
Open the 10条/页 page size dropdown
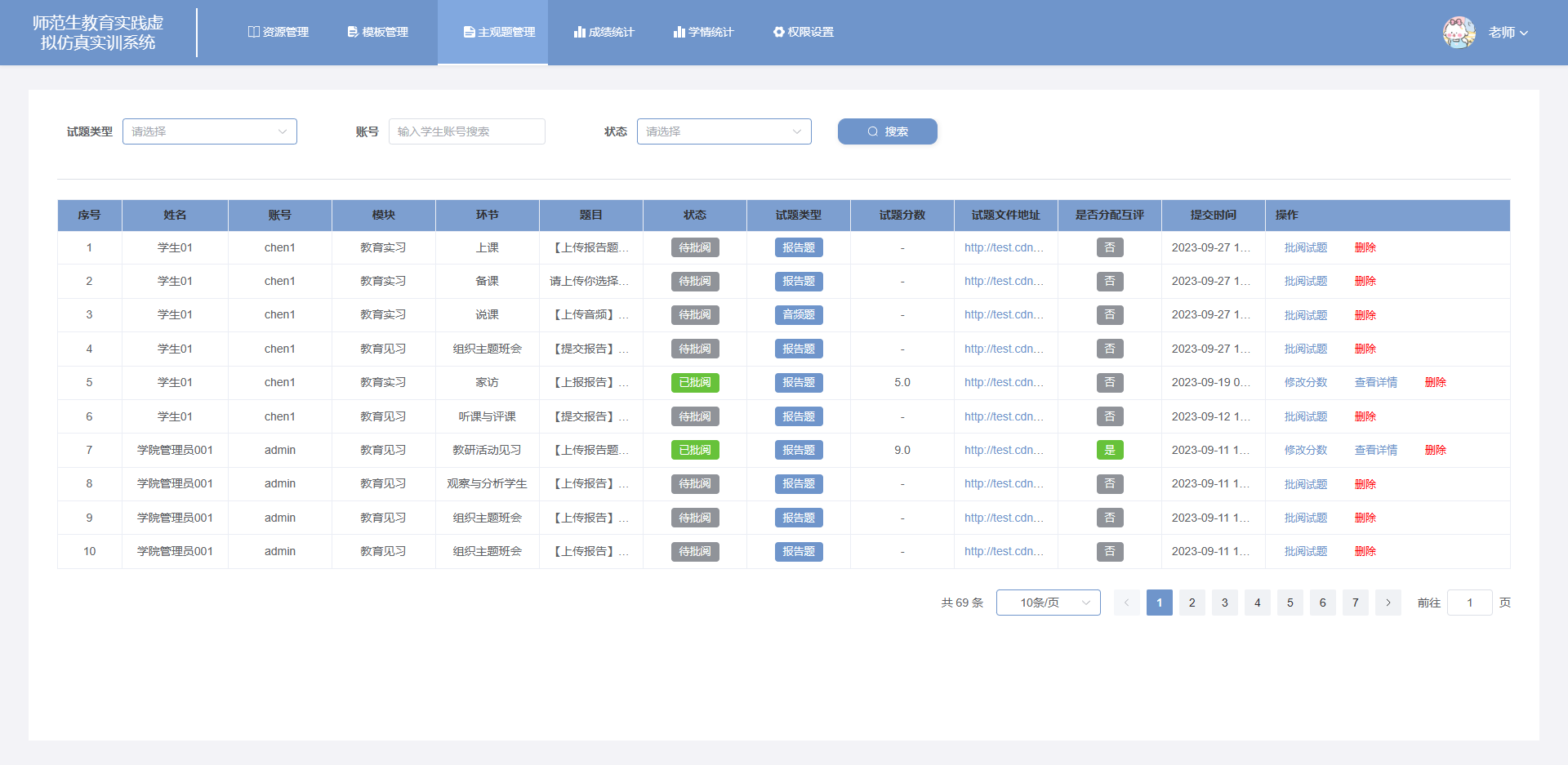click(x=1049, y=603)
